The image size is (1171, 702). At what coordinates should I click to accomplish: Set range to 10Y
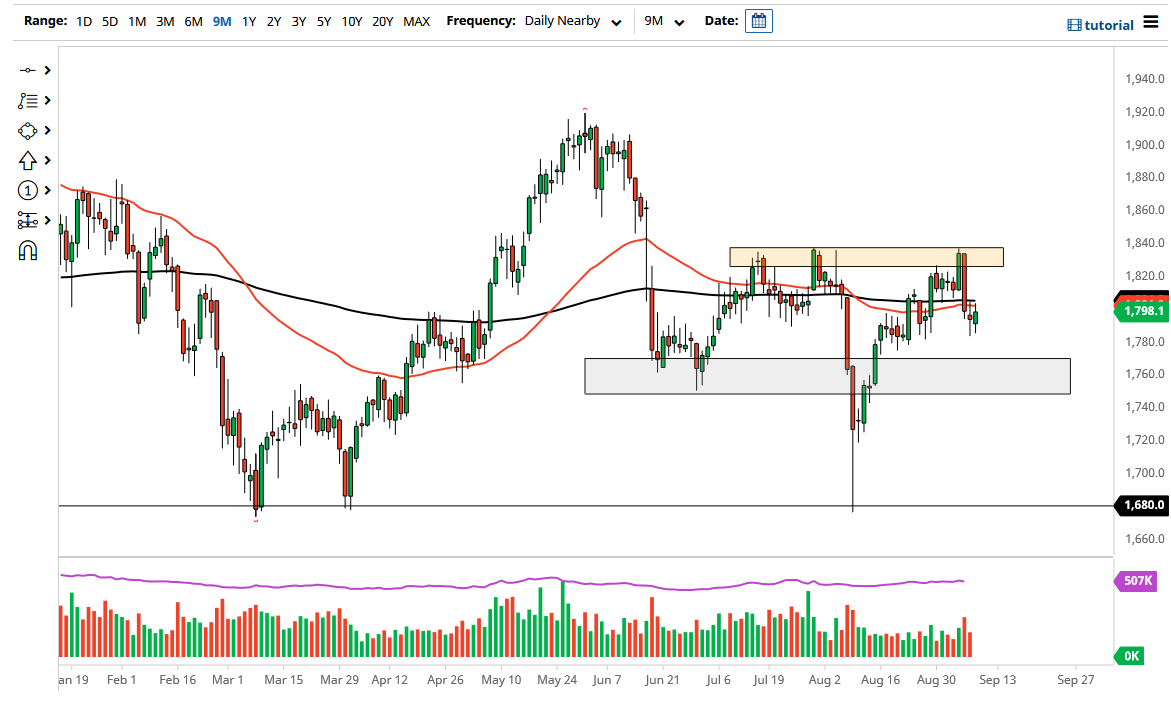point(352,21)
